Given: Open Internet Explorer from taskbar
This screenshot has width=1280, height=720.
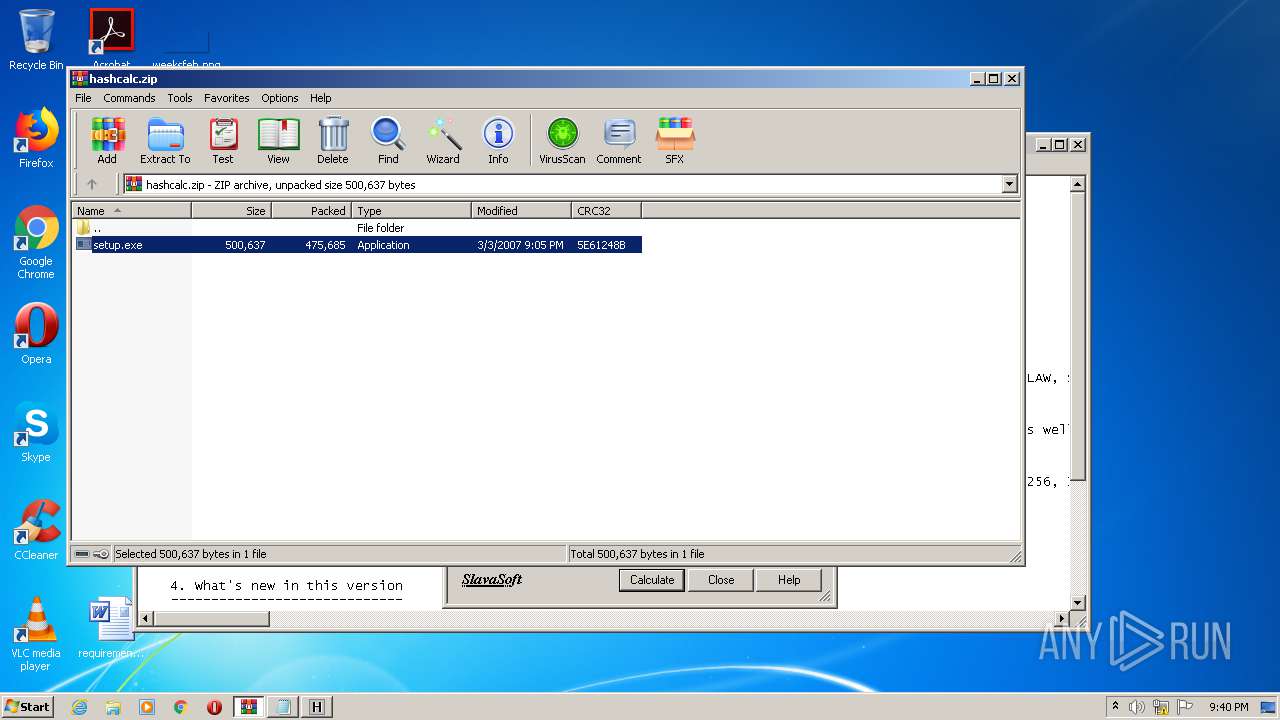Looking at the screenshot, I should (x=79, y=707).
